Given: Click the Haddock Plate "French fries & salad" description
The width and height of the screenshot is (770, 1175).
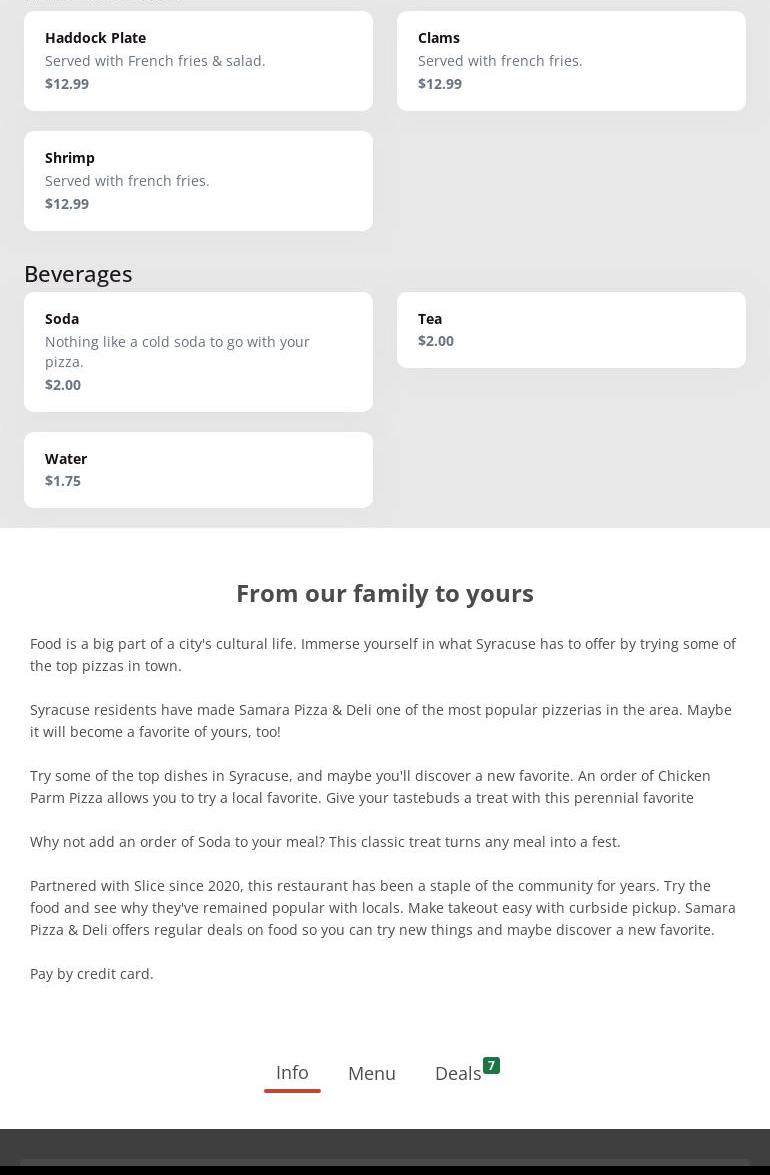Looking at the screenshot, I should [x=155, y=61].
